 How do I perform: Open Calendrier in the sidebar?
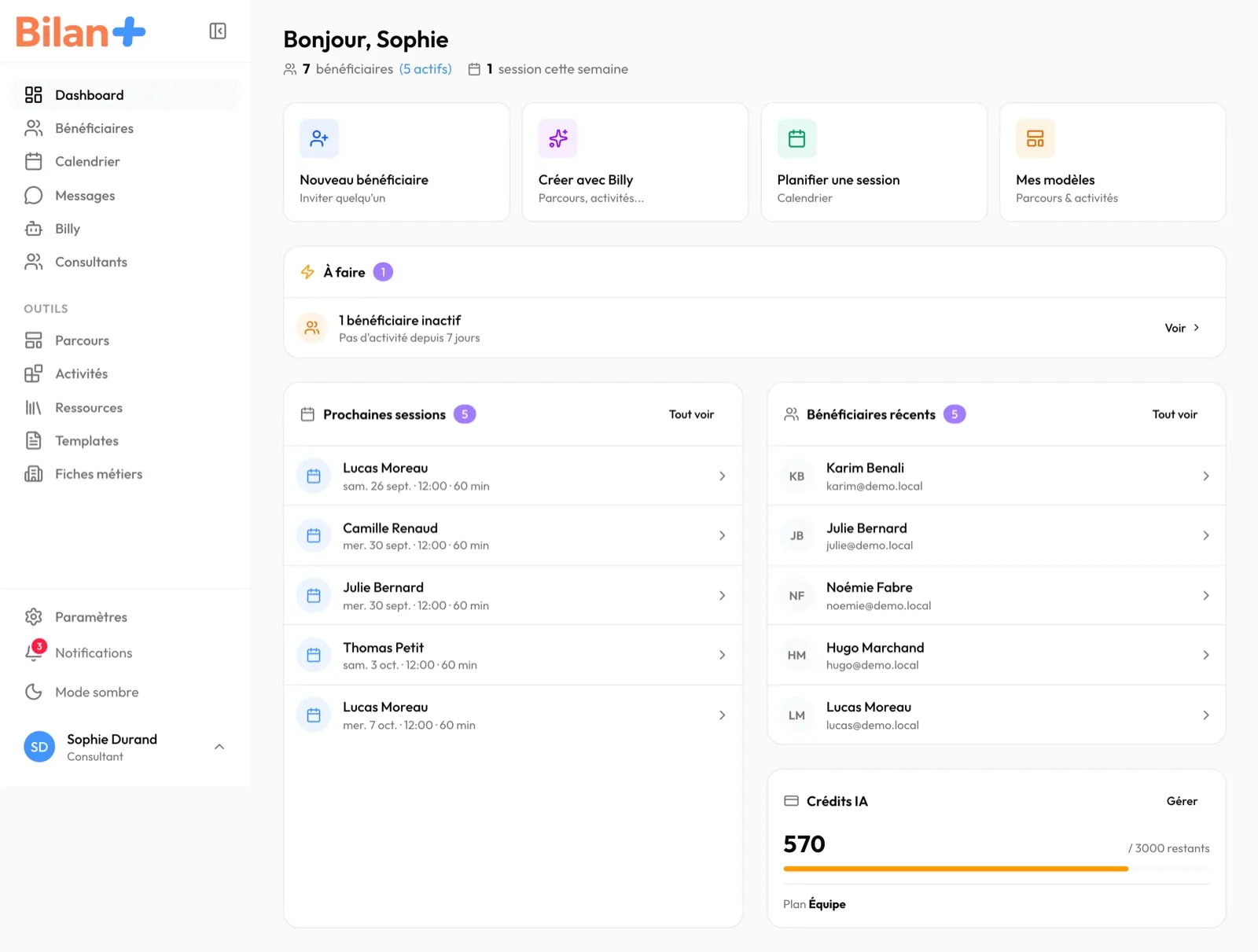(x=126, y=161)
